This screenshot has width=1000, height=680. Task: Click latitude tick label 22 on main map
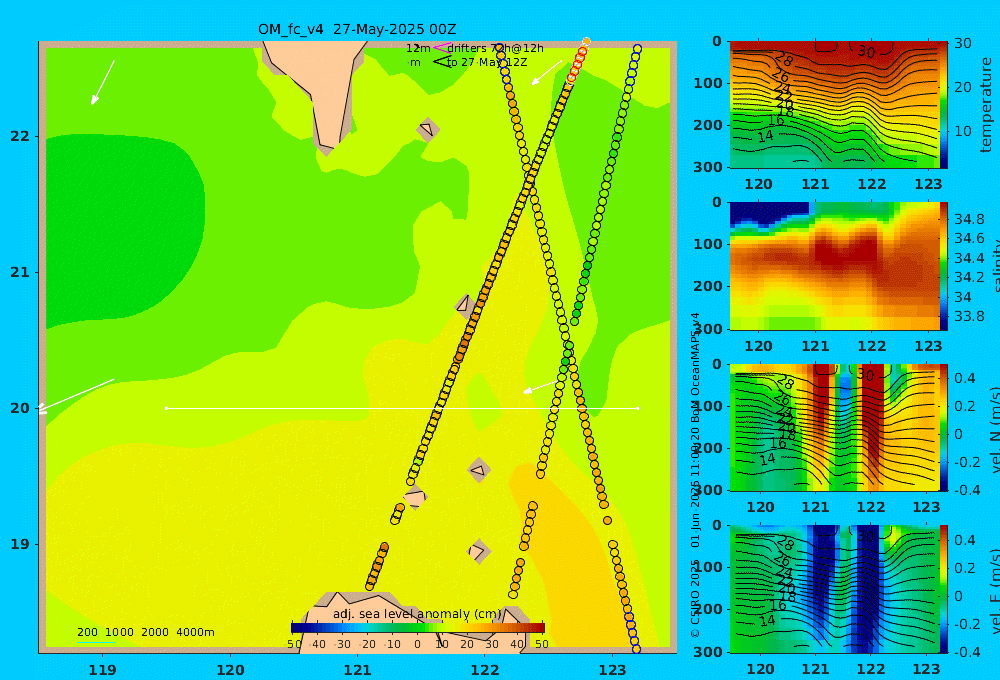click(x=20, y=136)
